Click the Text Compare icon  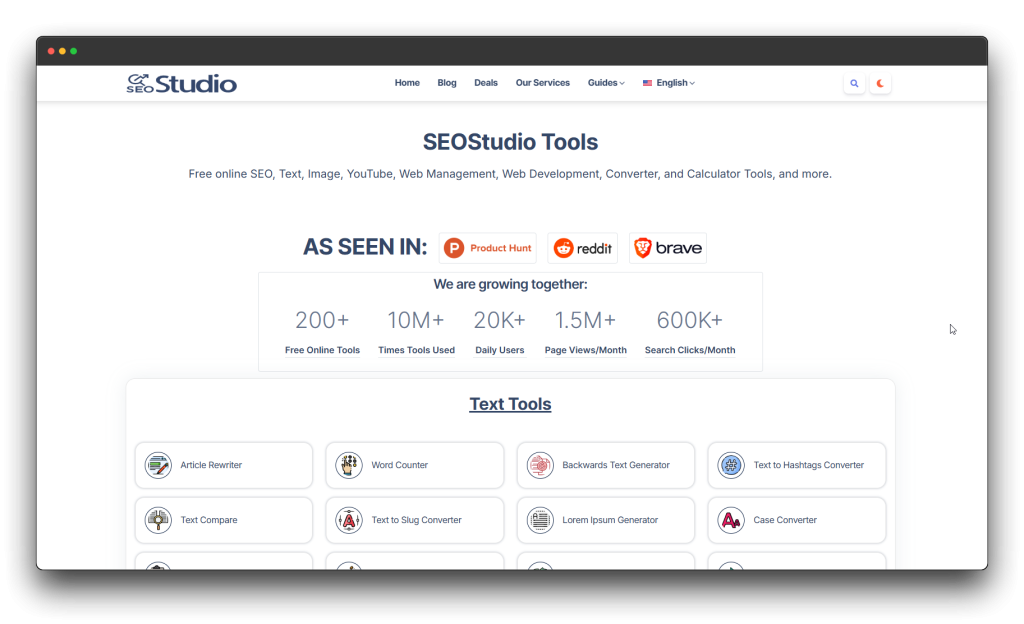[158, 520]
